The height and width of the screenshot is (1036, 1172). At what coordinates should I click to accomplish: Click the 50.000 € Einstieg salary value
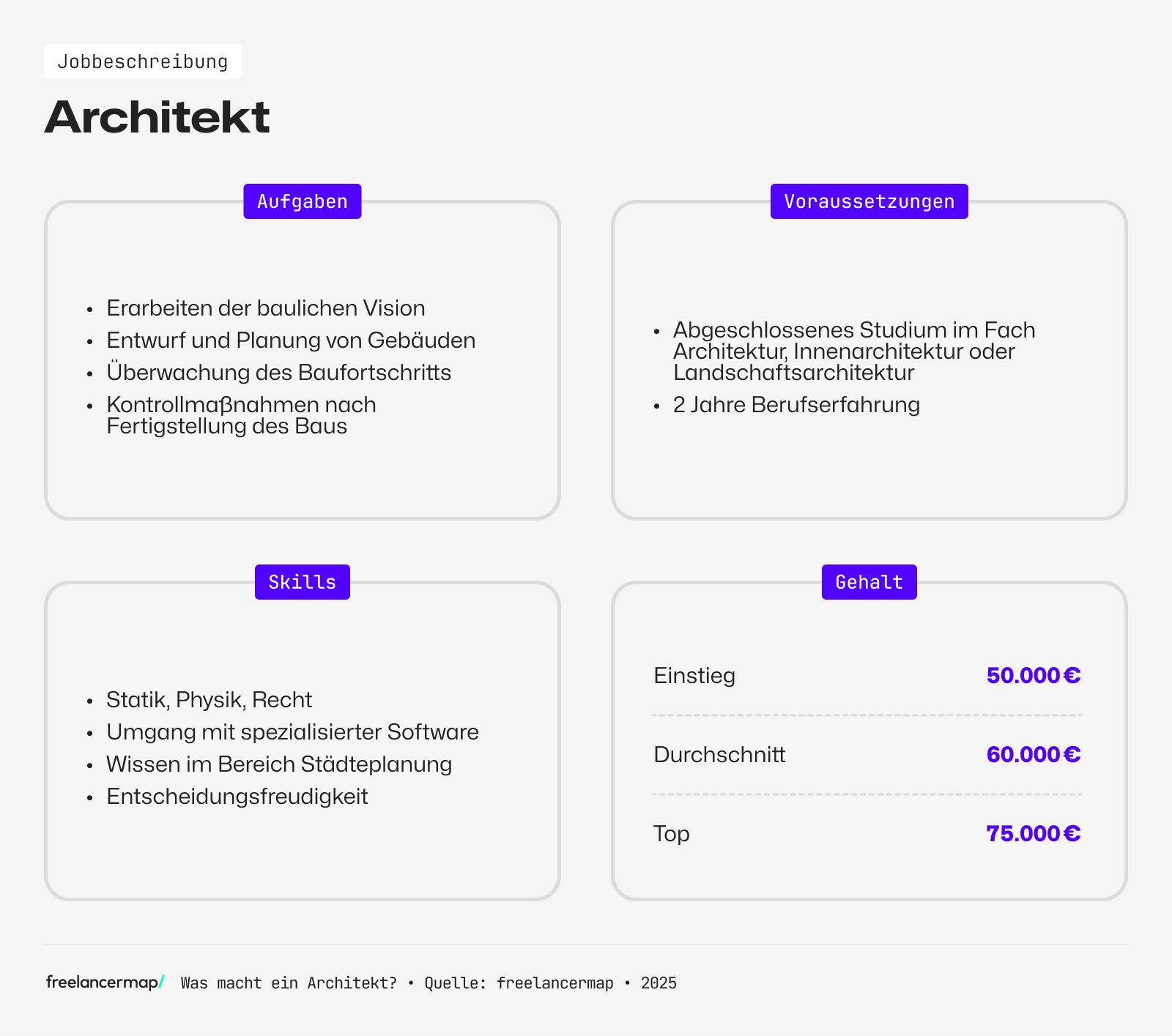click(x=1033, y=675)
